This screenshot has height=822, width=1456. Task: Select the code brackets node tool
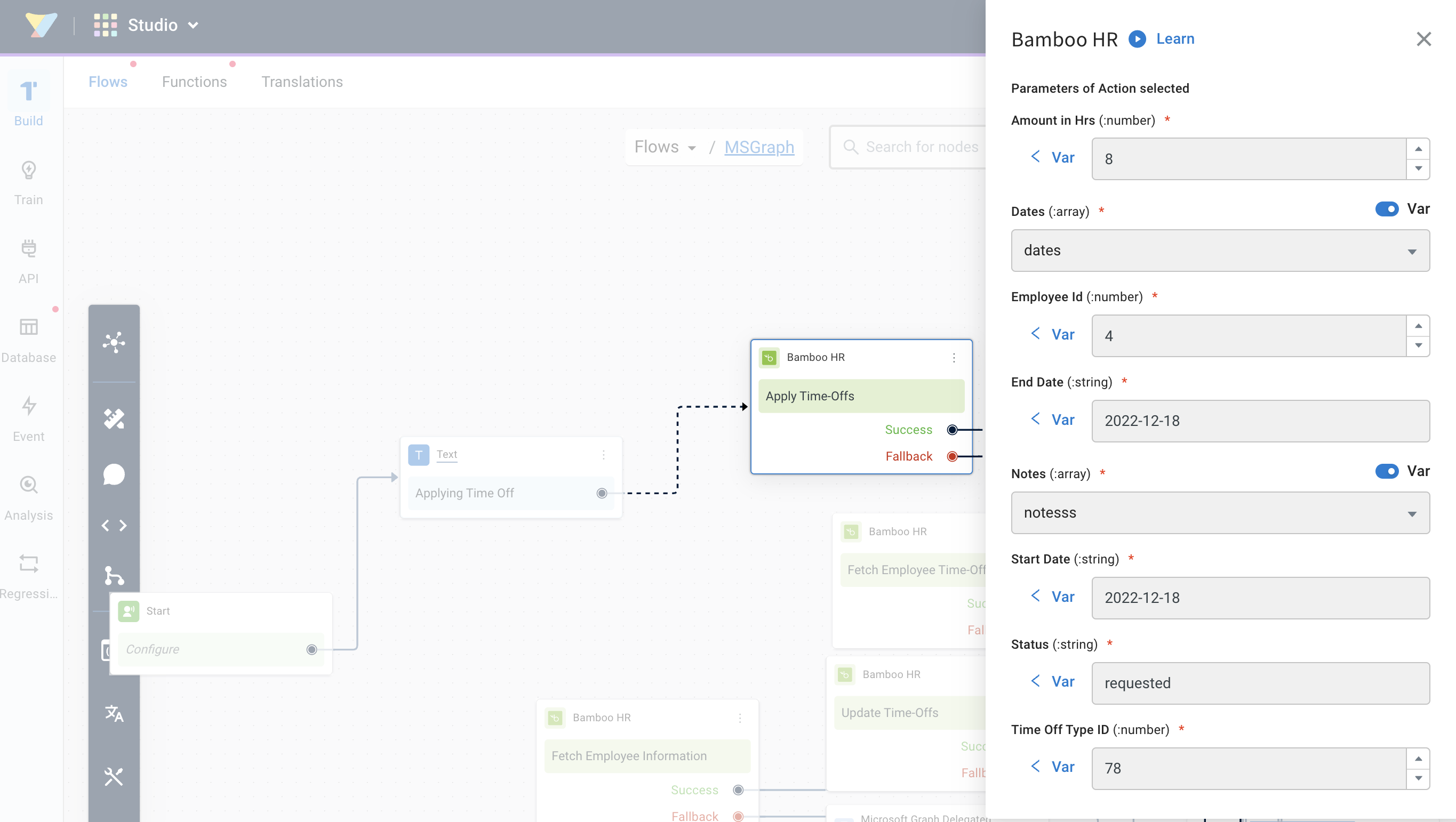114,526
